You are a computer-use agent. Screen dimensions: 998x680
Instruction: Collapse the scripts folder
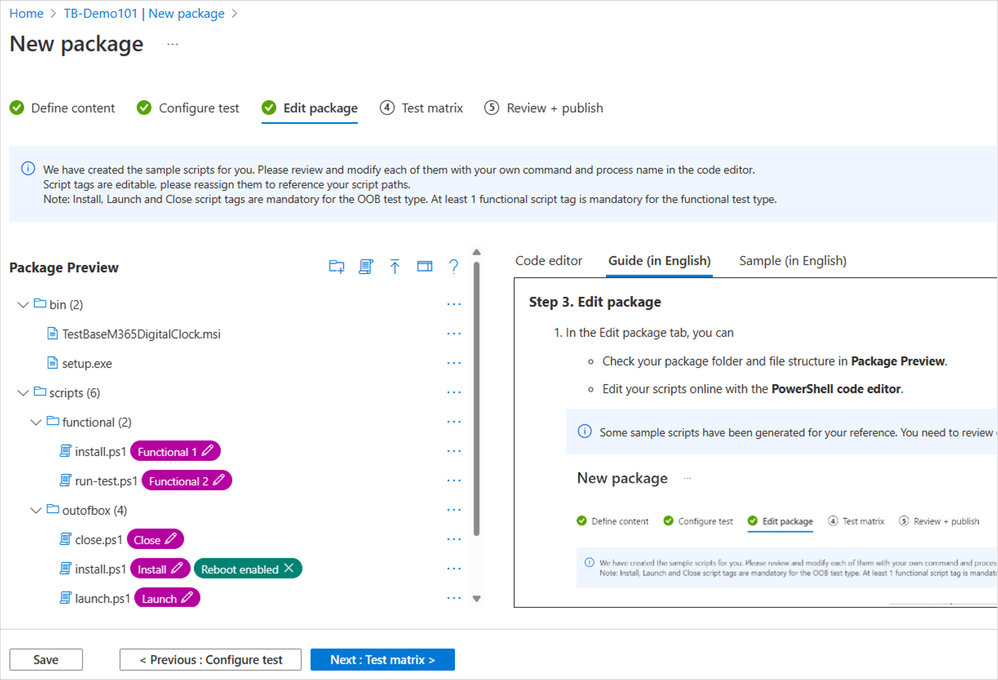23,392
